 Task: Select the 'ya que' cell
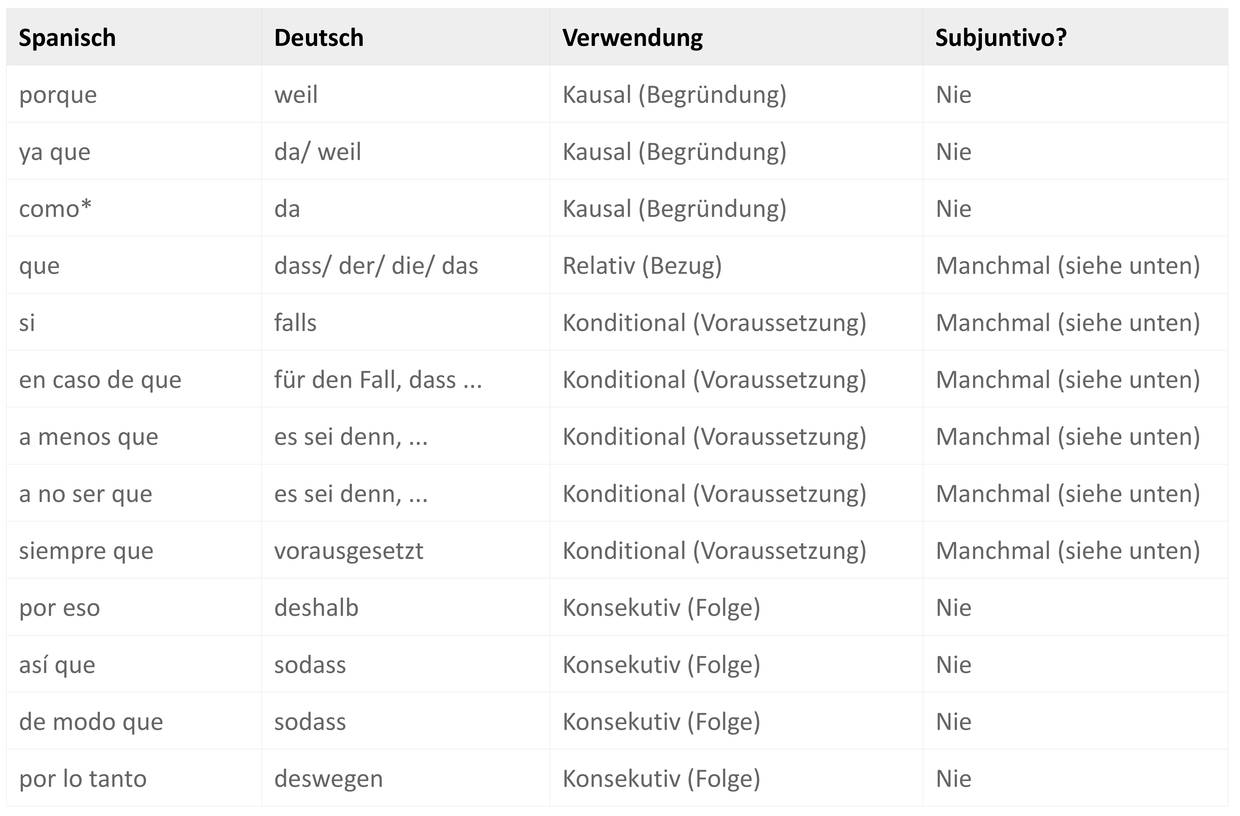54,152
